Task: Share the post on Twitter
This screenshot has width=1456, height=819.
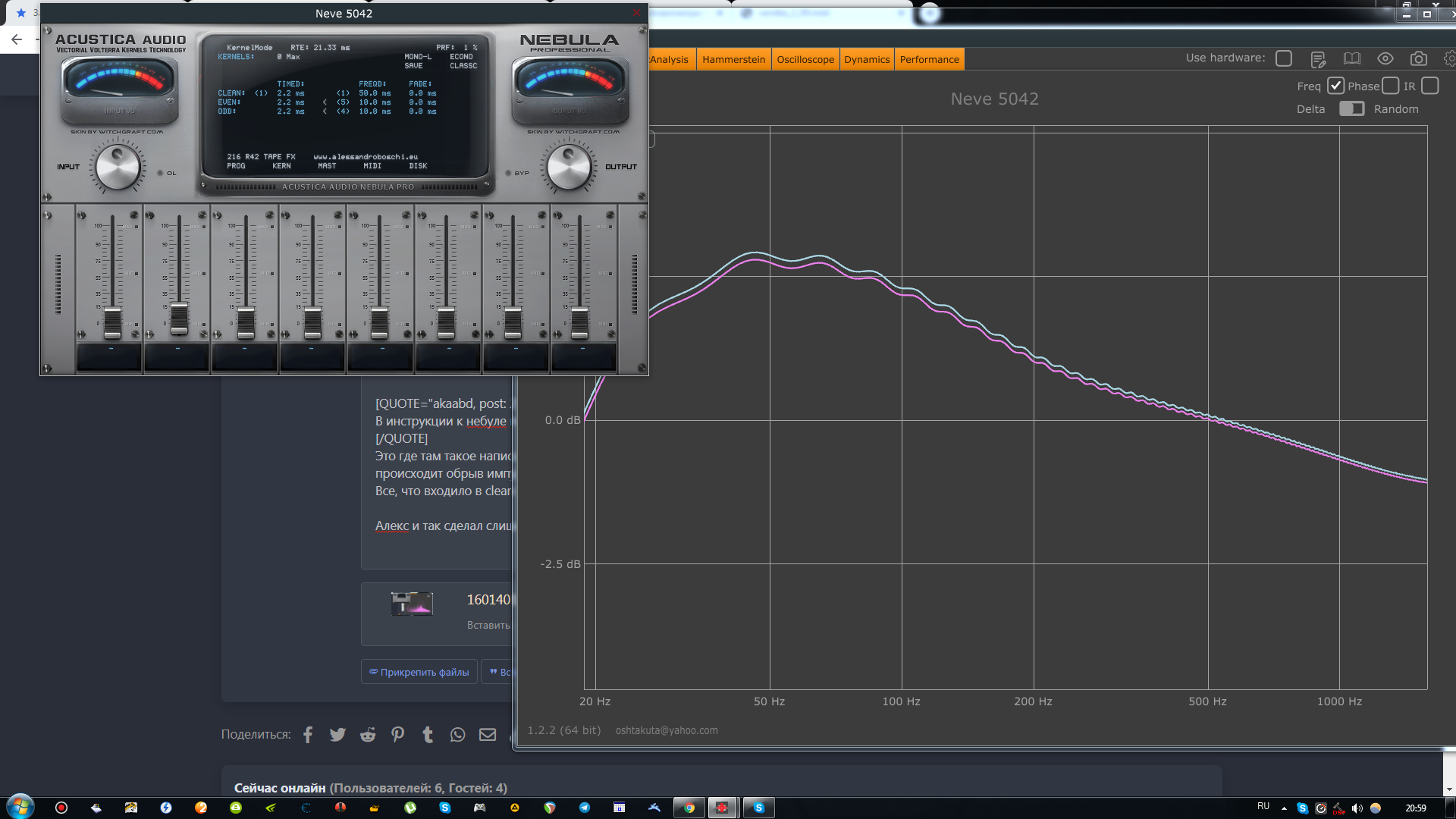Action: pos(337,734)
